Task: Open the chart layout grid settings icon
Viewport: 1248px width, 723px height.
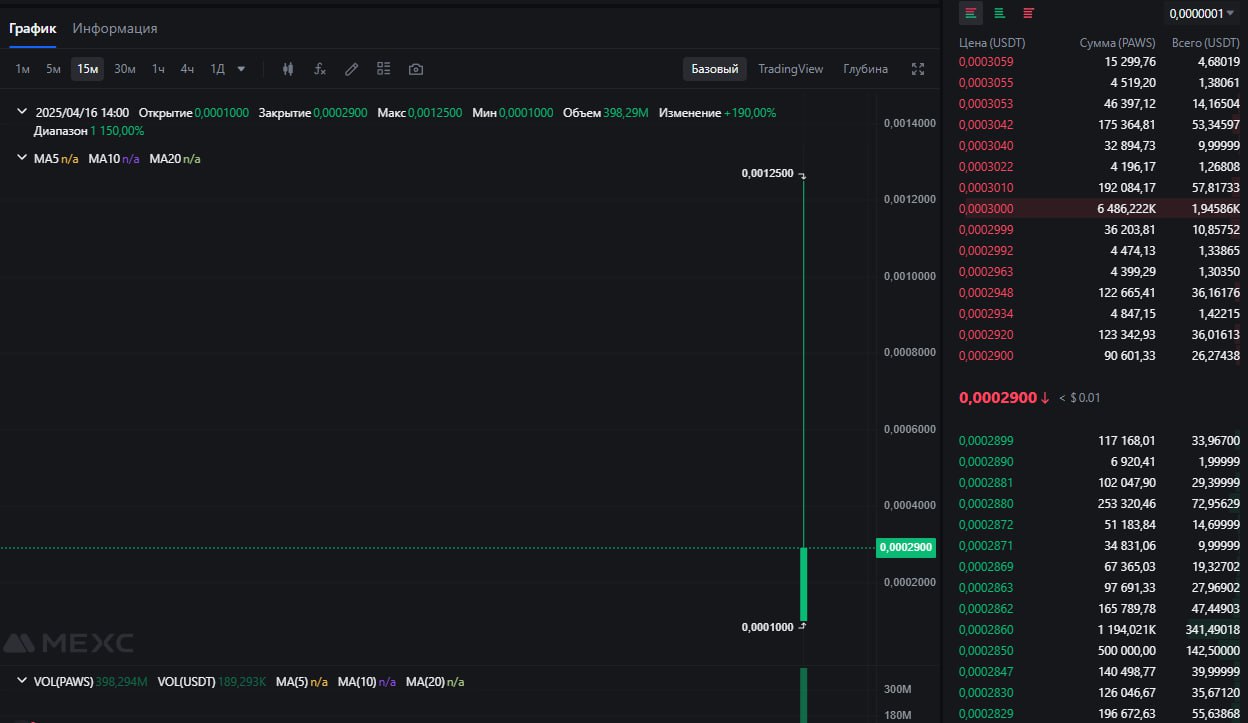Action: pyautogui.click(x=383, y=69)
